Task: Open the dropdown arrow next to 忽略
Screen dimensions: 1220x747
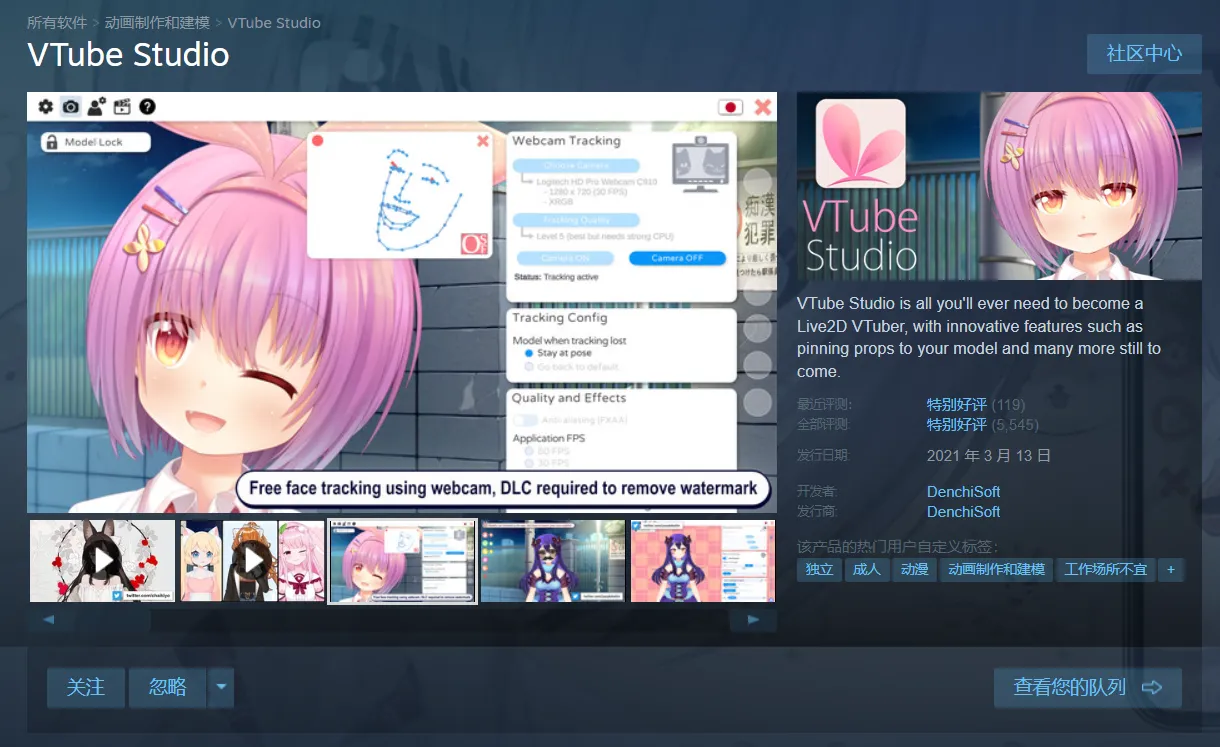Action: (221, 687)
